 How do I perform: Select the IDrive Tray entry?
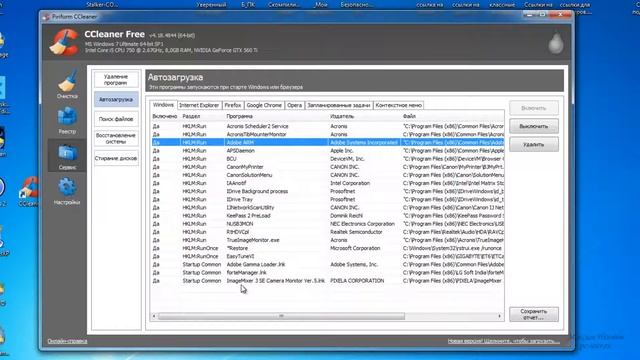(x=327, y=199)
